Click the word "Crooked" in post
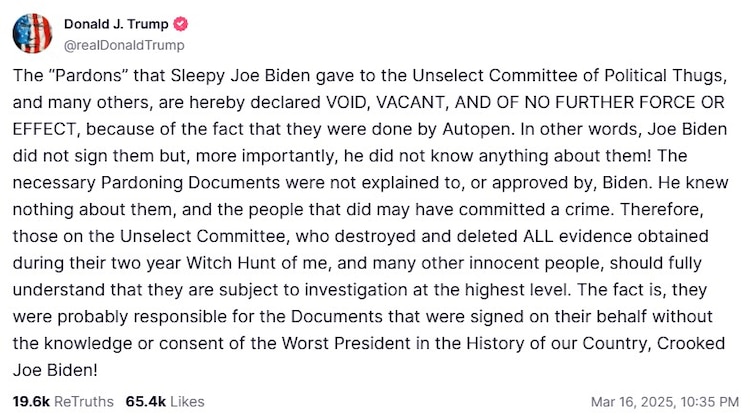This screenshot has height=419, width=750. [x=675, y=336]
